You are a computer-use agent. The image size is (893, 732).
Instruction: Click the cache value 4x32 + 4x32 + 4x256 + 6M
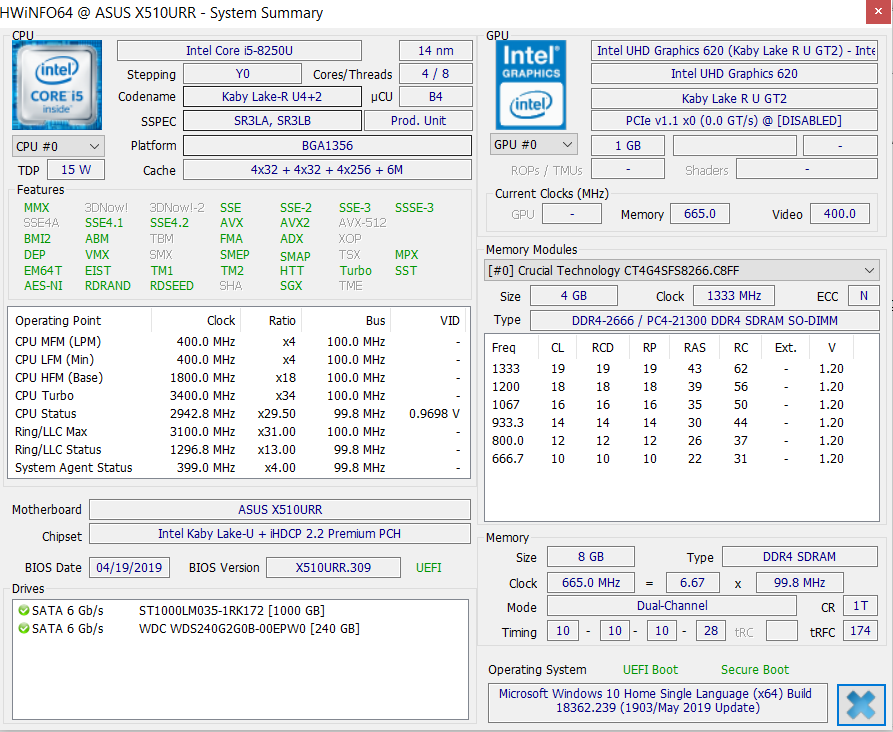(327, 170)
